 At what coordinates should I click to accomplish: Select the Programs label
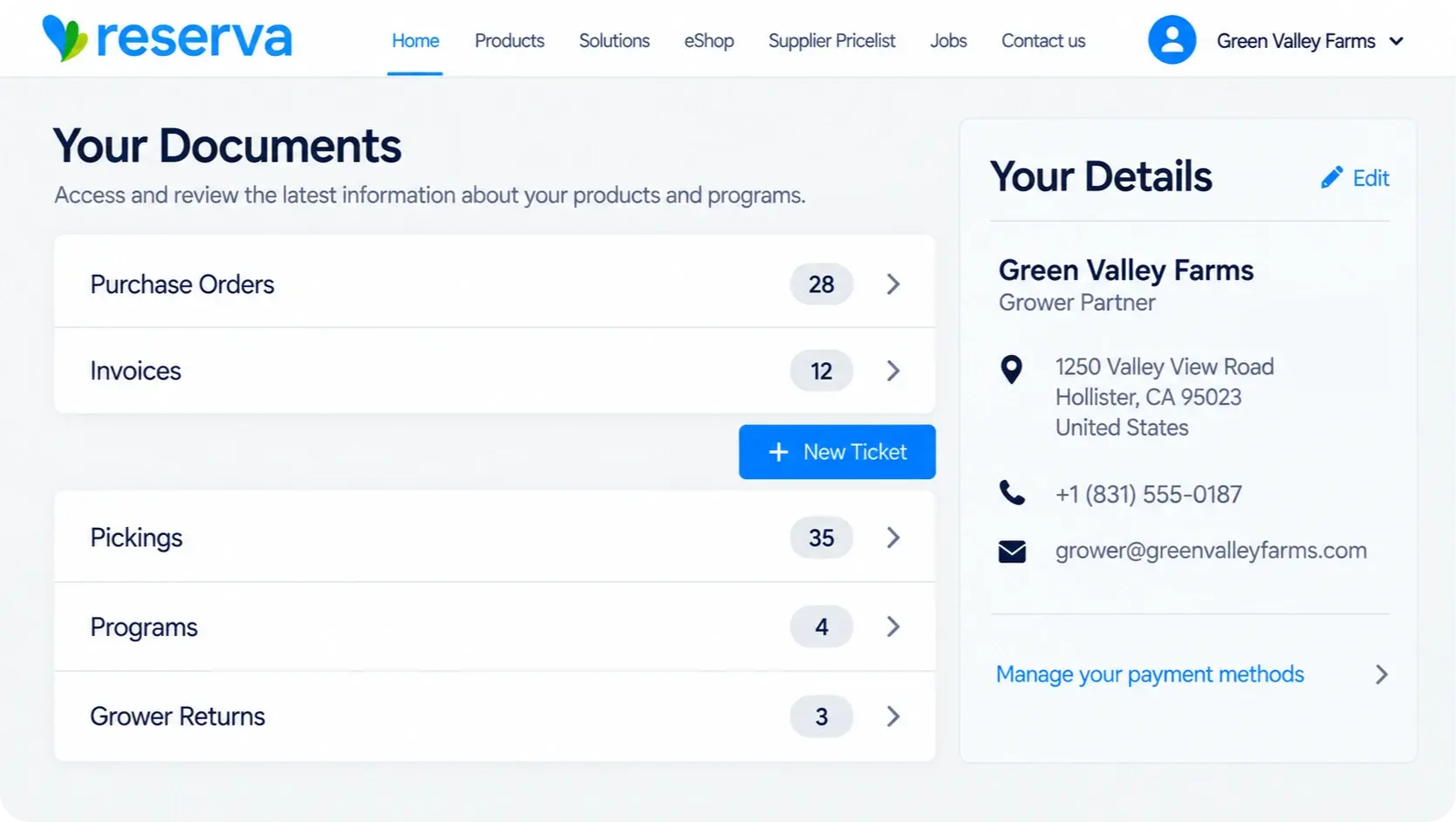[x=144, y=627]
